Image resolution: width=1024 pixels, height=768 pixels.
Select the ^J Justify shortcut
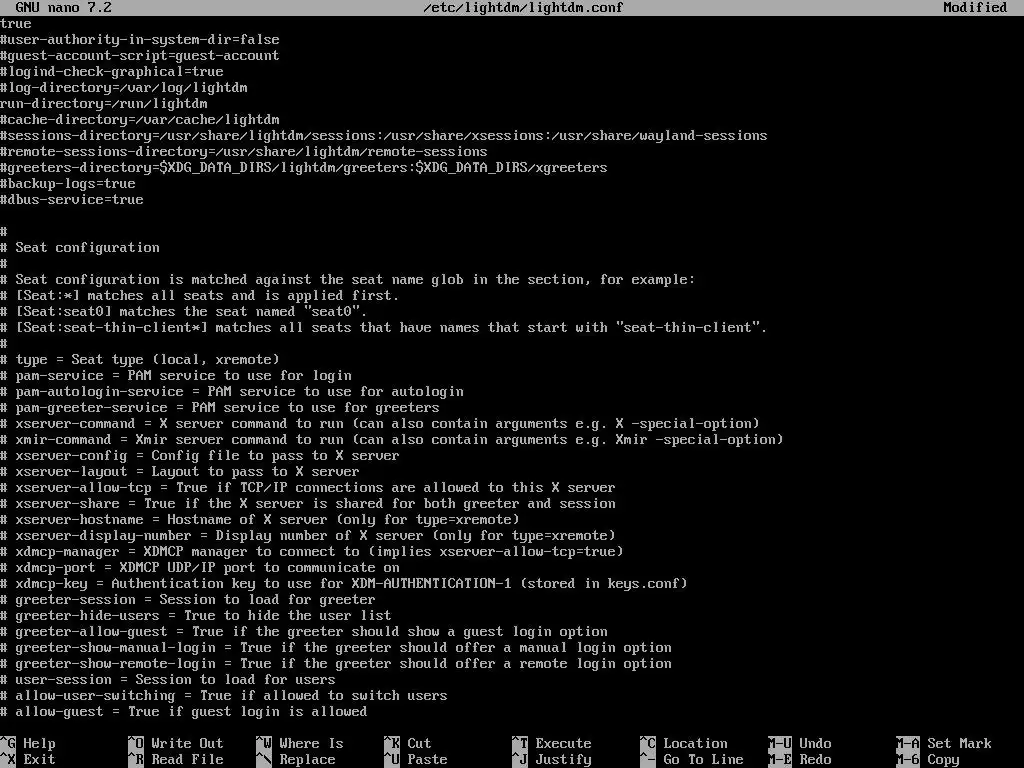(552, 760)
